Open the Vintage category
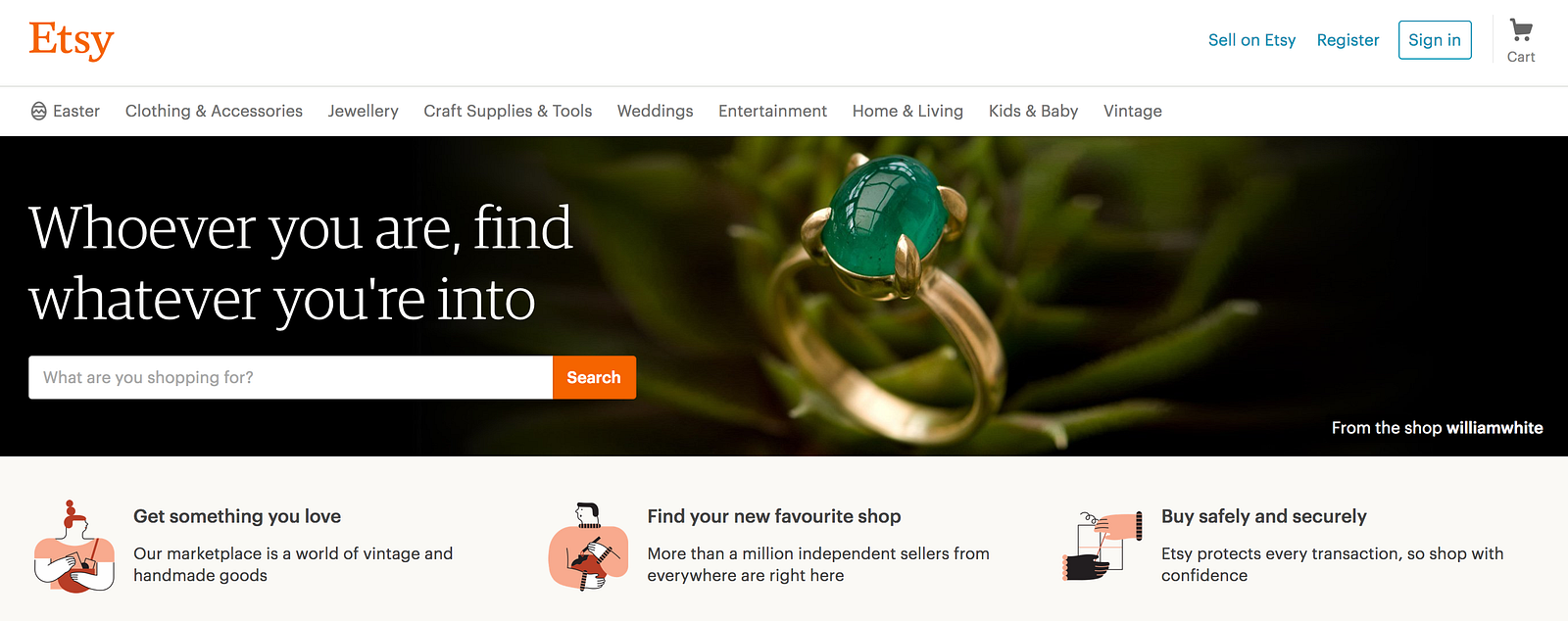The height and width of the screenshot is (621, 1568). tap(1133, 111)
